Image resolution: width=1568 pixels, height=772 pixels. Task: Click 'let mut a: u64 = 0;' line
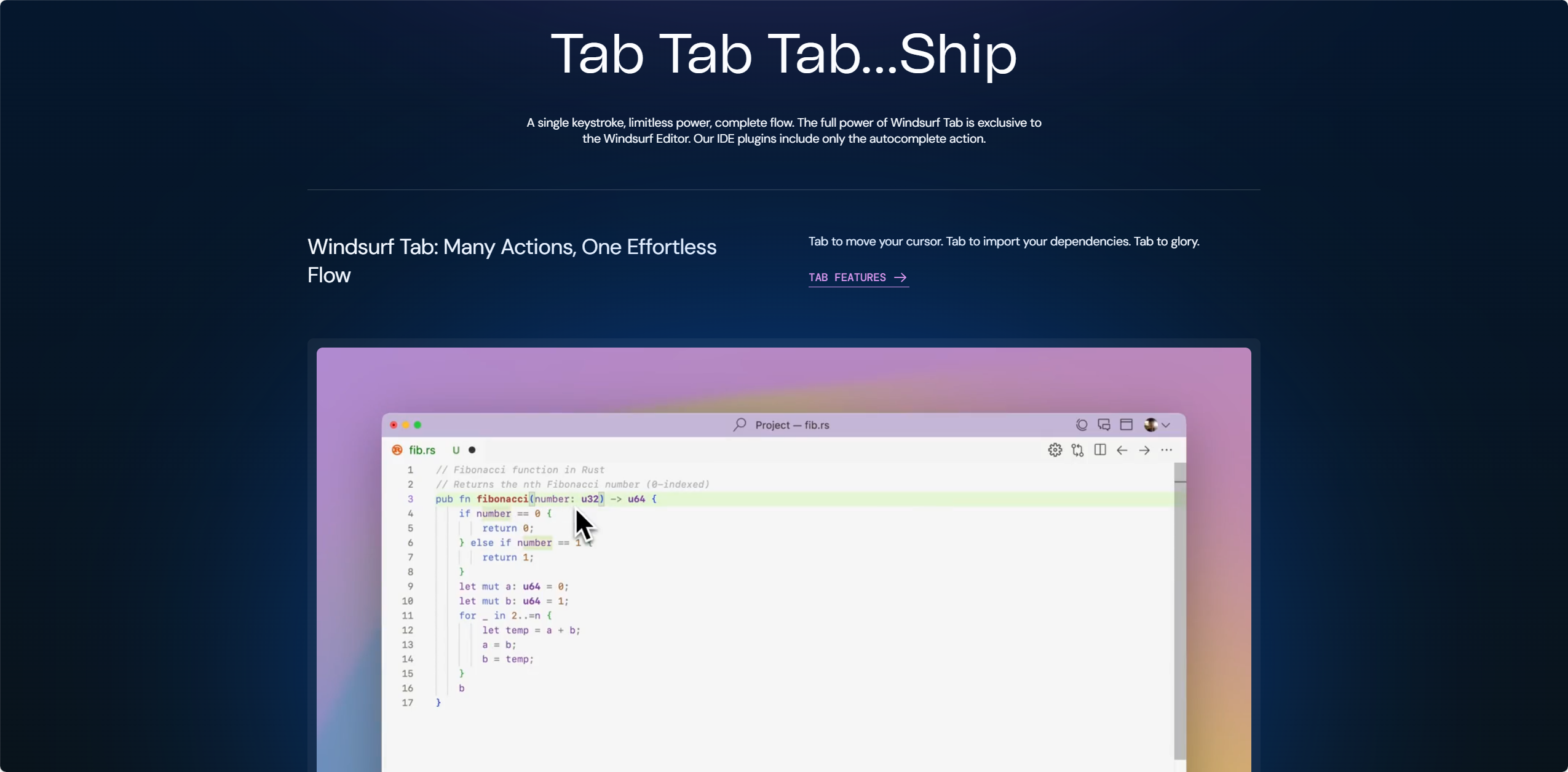tap(513, 586)
